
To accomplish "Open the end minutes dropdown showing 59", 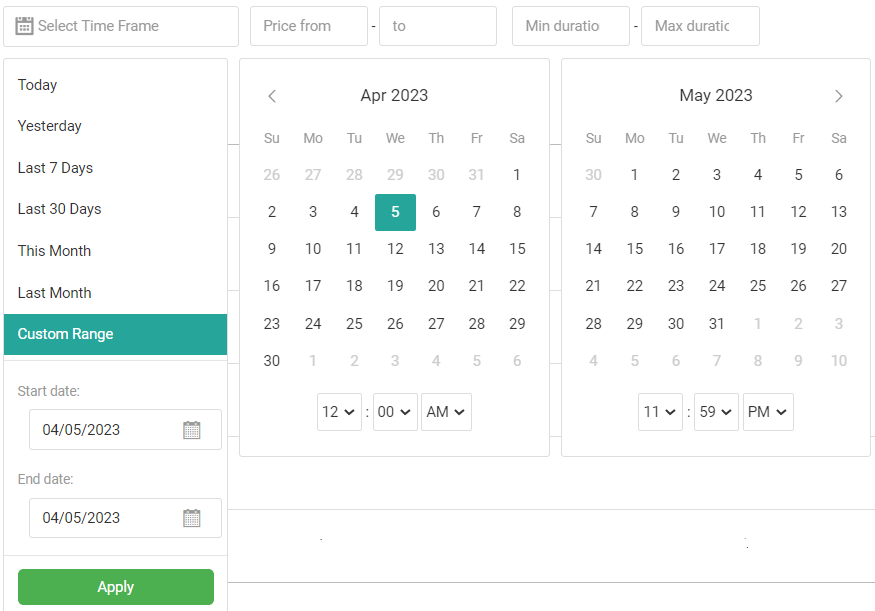I will (x=716, y=412).
